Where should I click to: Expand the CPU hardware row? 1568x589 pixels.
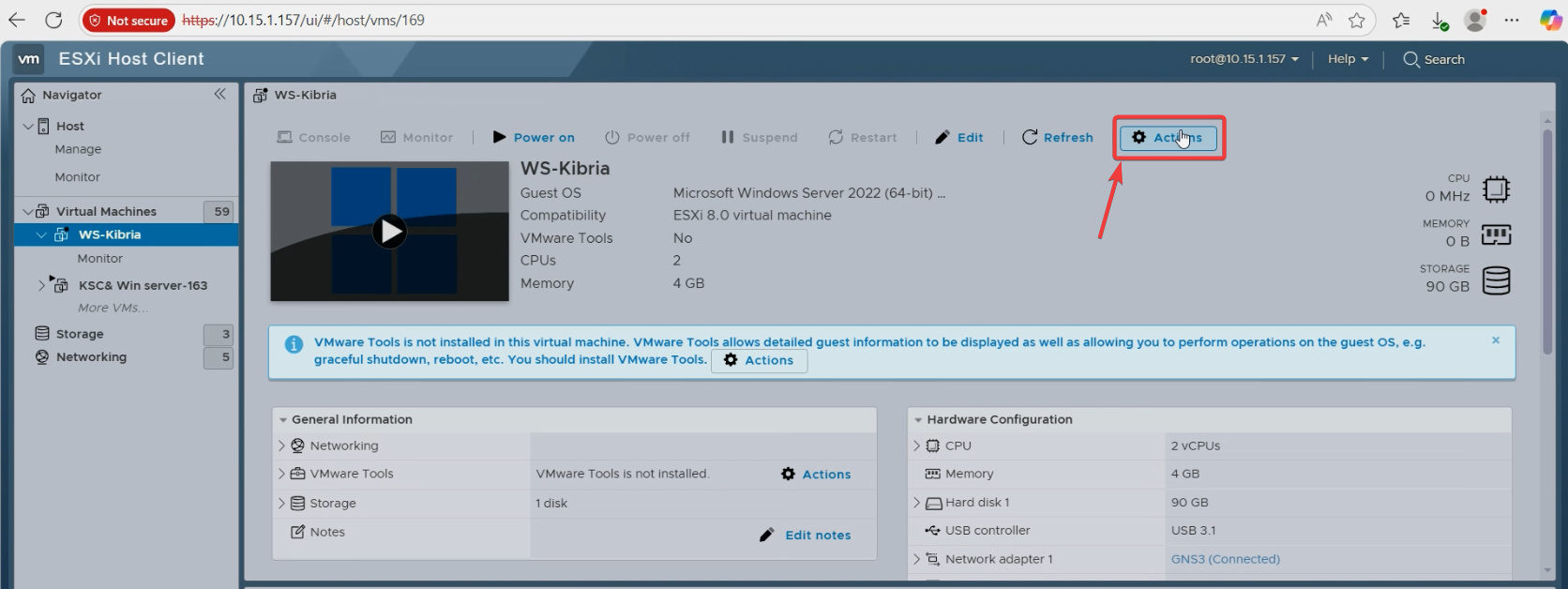coord(917,446)
